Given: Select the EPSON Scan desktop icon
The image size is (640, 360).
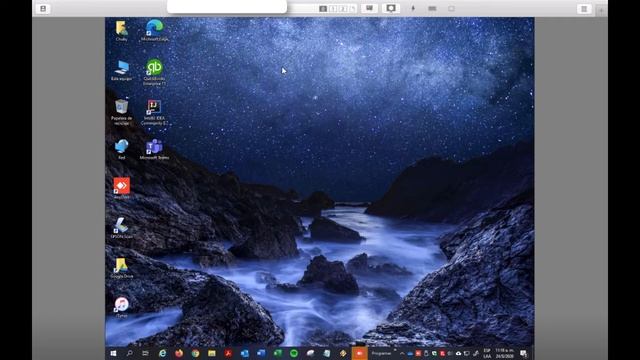Looking at the screenshot, I should (x=122, y=228).
